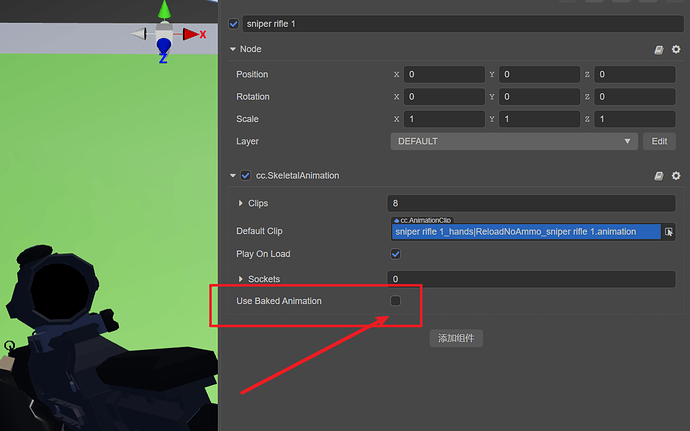Viewport: 690px width, 431px height.
Task: Click the Rotation X input field
Action: point(444,97)
